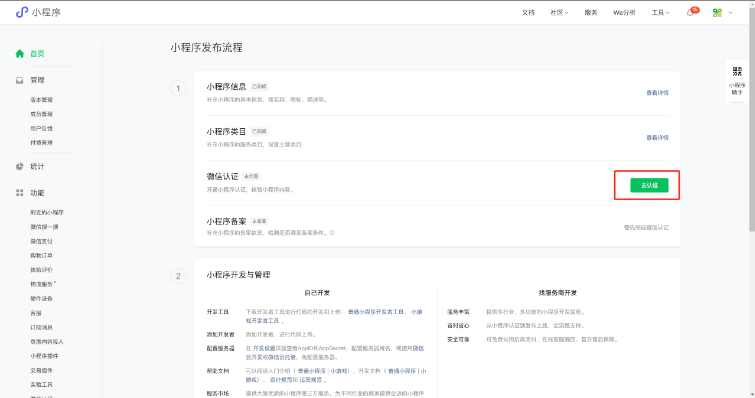
Task: Open 管理 section in sidebar
Action: 37,80
